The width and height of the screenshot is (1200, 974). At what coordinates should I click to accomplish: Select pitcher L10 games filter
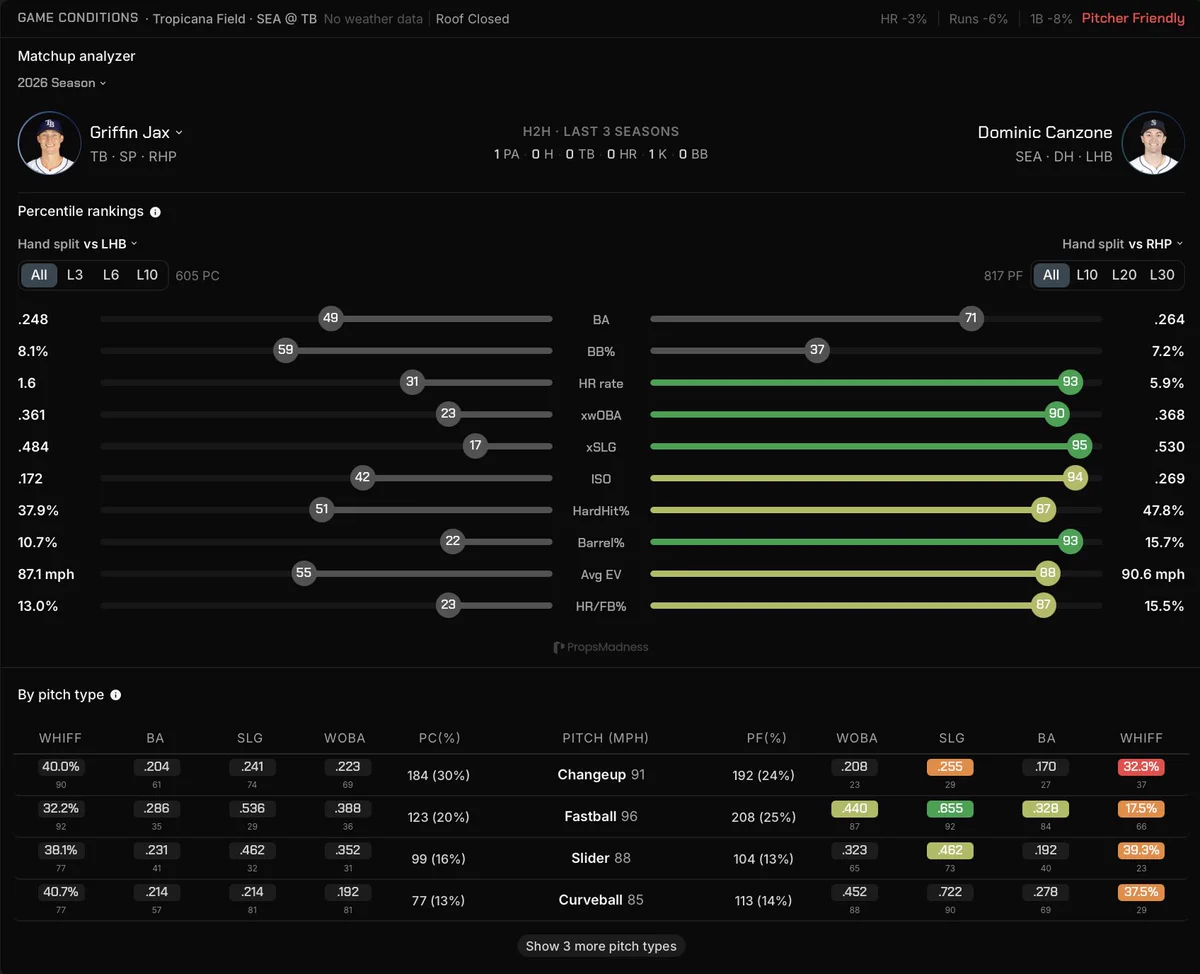(x=147, y=275)
